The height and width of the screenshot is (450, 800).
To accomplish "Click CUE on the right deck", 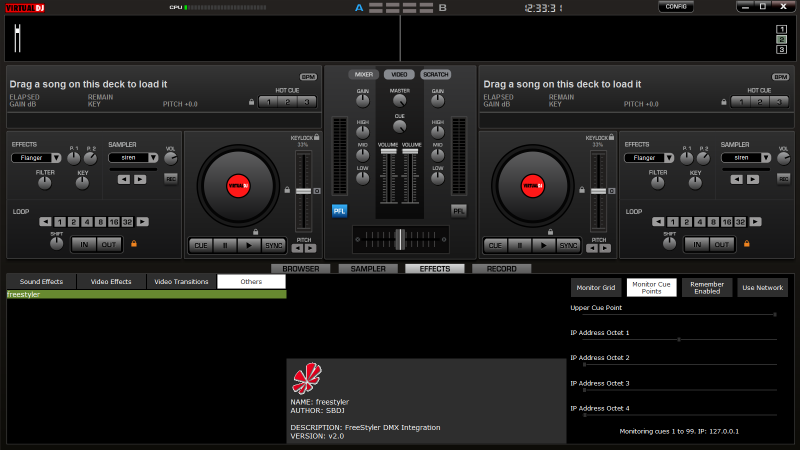I will 495,245.
